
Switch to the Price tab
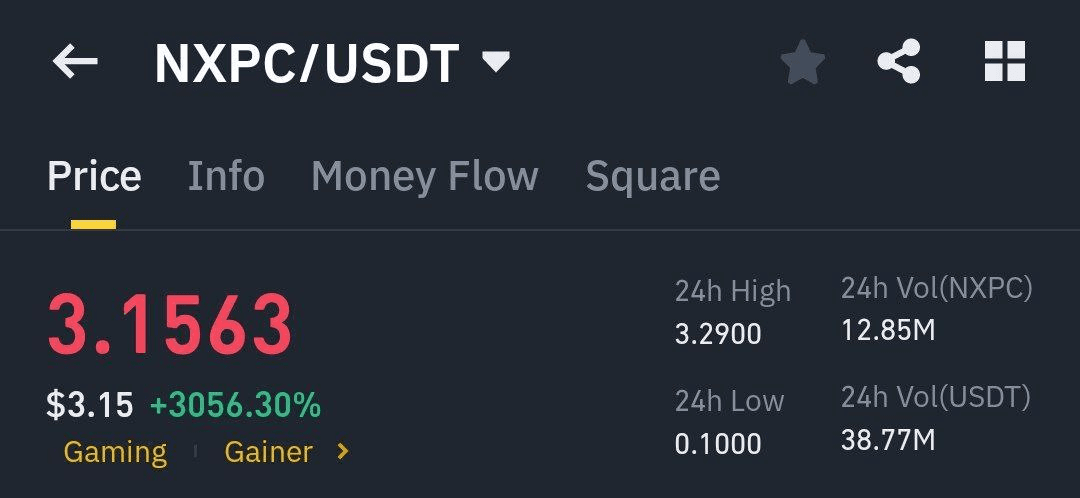pos(94,176)
